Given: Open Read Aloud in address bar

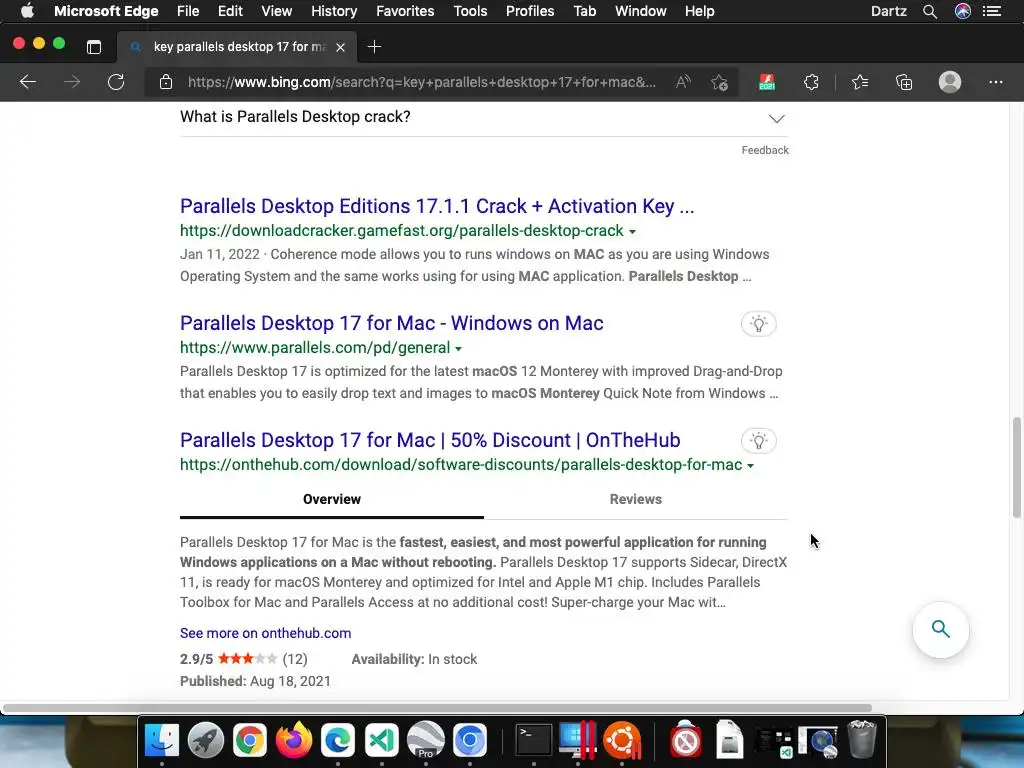Looking at the screenshot, I should (x=683, y=82).
